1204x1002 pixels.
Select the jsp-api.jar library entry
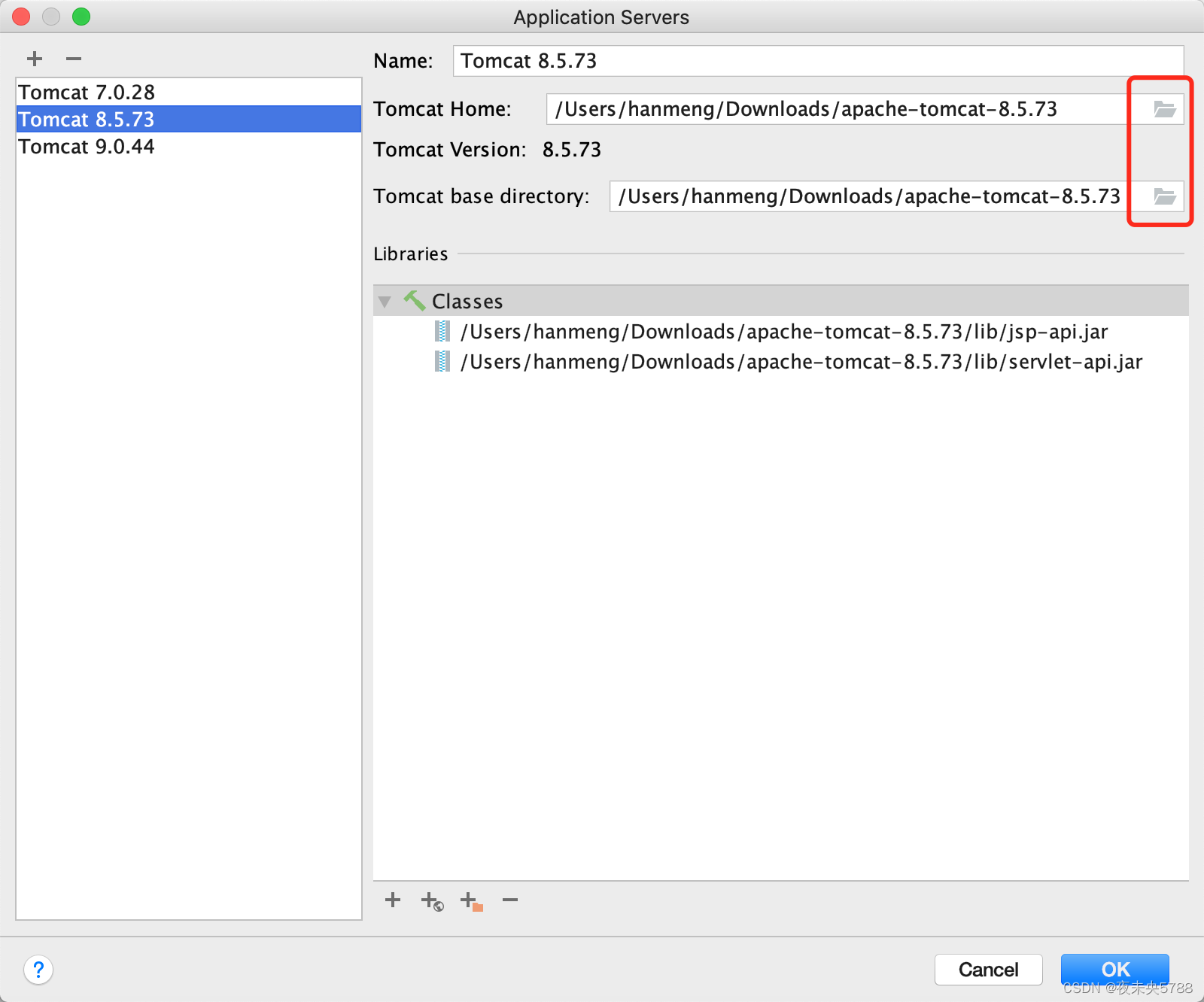tap(781, 331)
